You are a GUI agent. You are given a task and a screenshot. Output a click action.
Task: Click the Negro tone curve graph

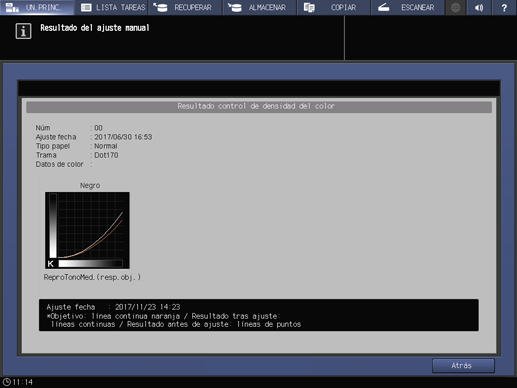click(87, 230)
